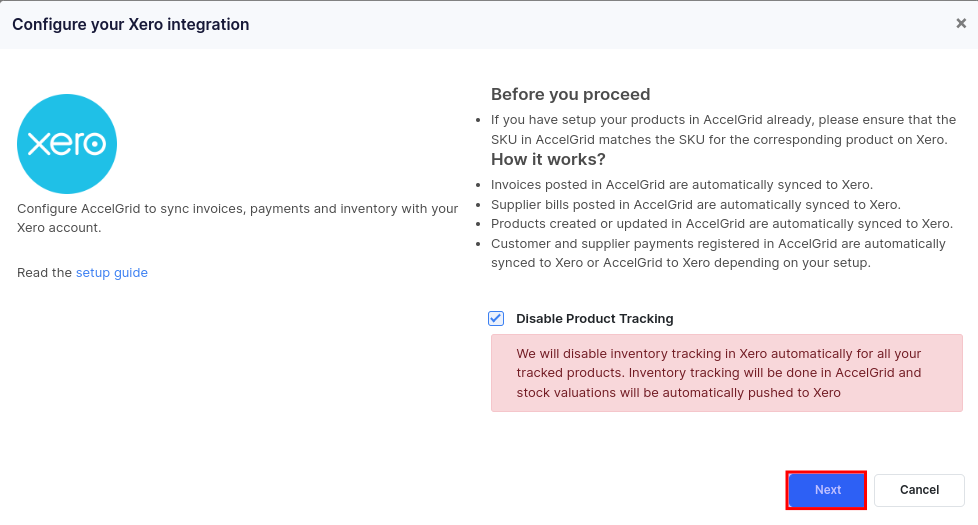Click the 'Configure your Xero integration' title
The width and height of the screenshot is (978, 525).
point(131,24)
